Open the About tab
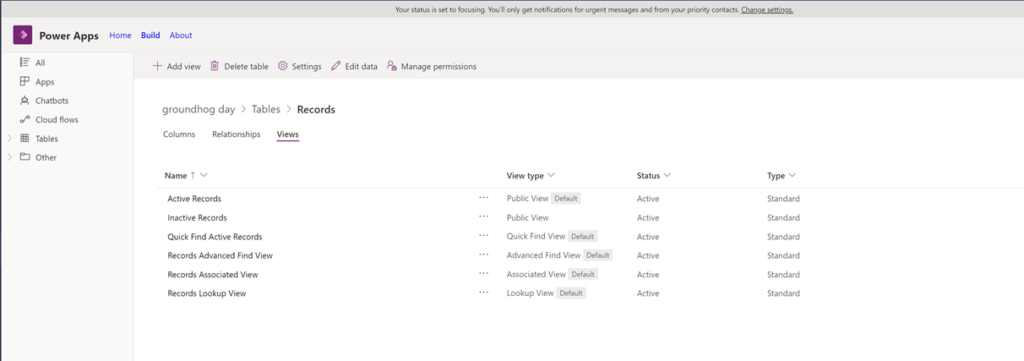This screenshot has width=1024, height=361. pyautogui.click(x=181, y=35)
